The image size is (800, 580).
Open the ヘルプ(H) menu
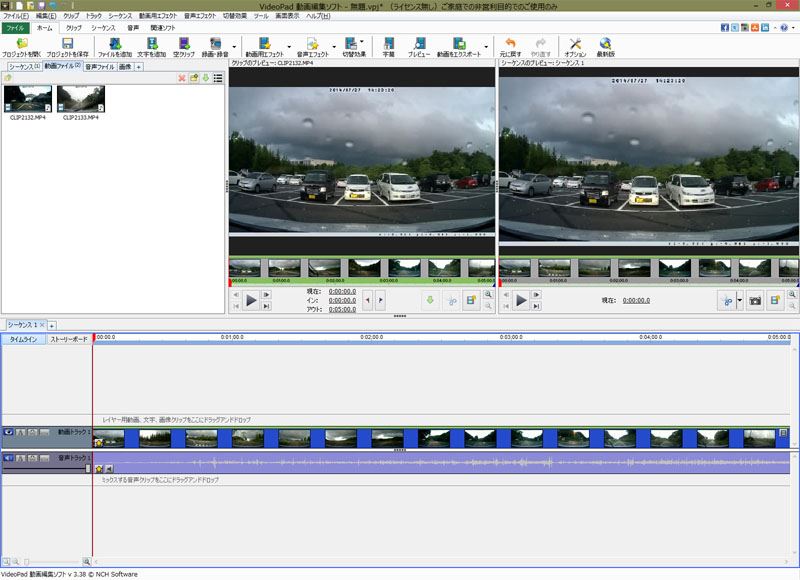(318, 16)
